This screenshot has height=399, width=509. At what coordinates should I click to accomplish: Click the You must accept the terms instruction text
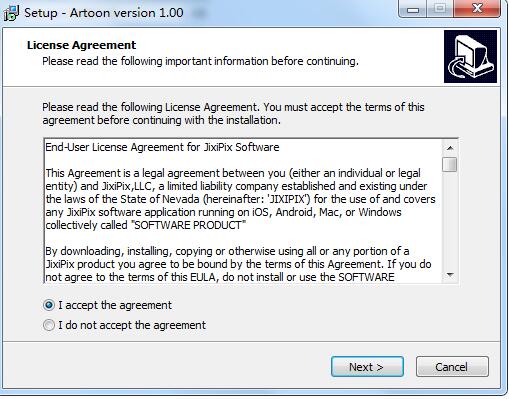click(x=233, y=113)
